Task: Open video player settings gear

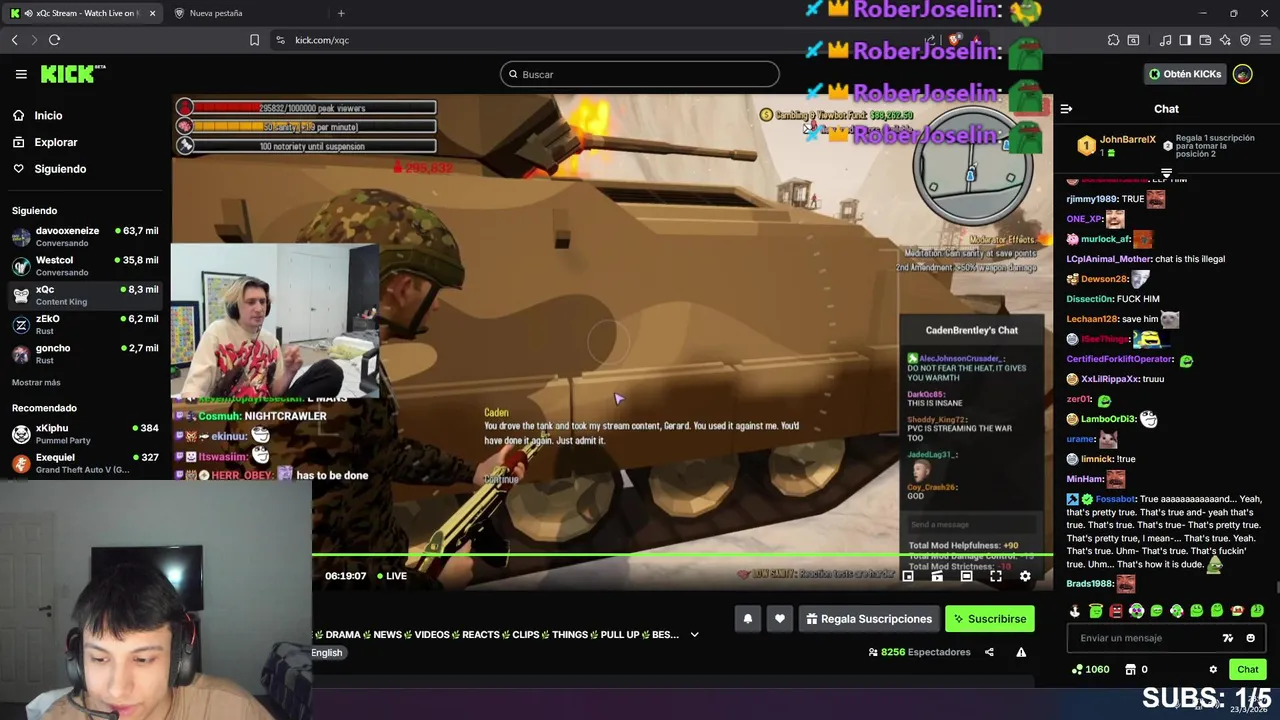Action: pos(1025,576)
